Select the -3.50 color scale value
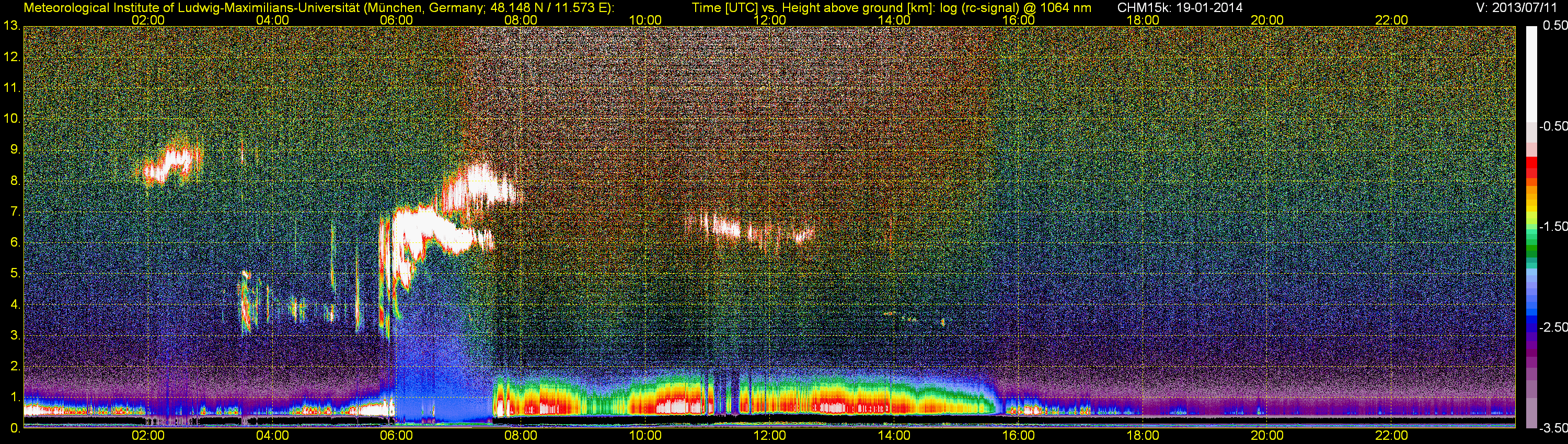Image resolution: width=1568 pixels, height=444 pixels. coord(1553,428)
